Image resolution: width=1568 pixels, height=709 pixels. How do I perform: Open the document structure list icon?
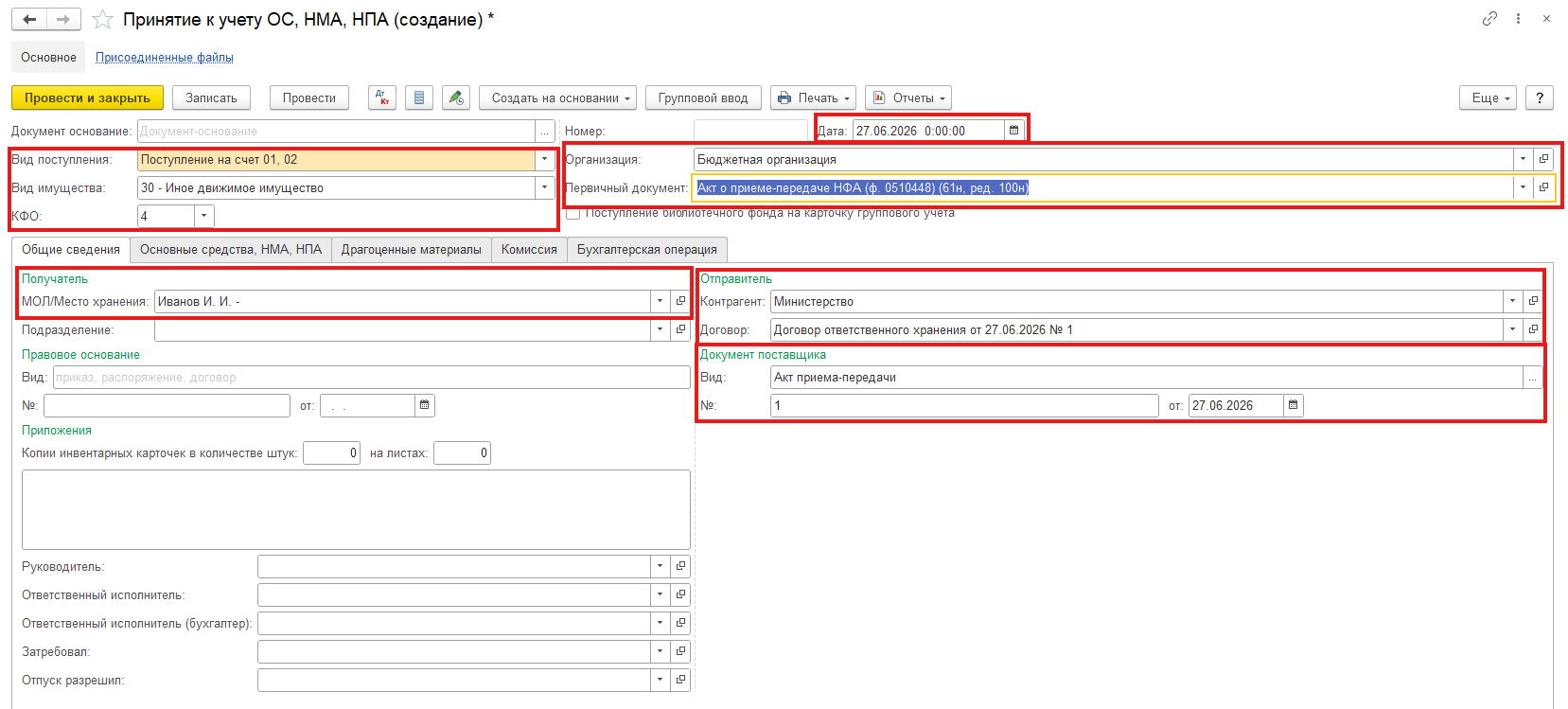(x=419, y=97)
